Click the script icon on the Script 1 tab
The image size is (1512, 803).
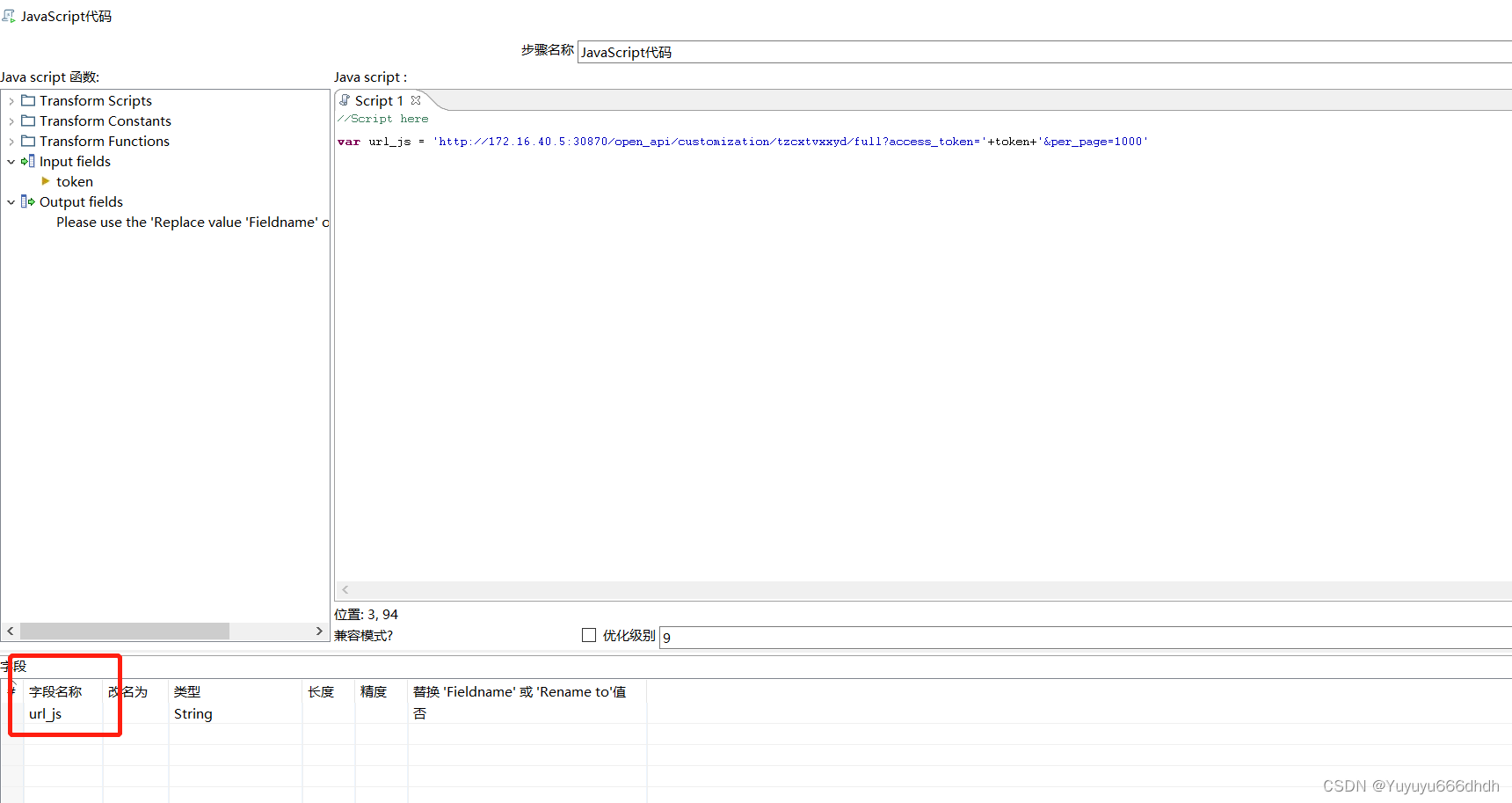pos(344,99)
